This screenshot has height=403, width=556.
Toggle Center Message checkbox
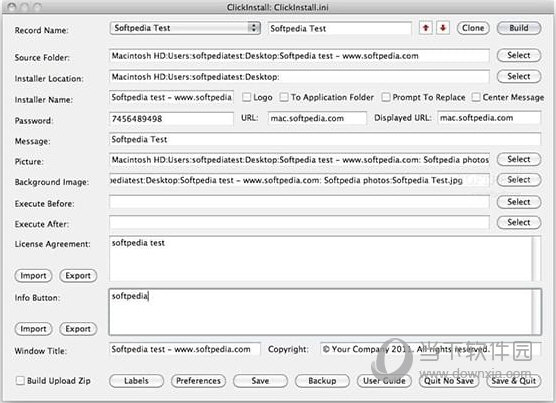(x=476, y=97)
